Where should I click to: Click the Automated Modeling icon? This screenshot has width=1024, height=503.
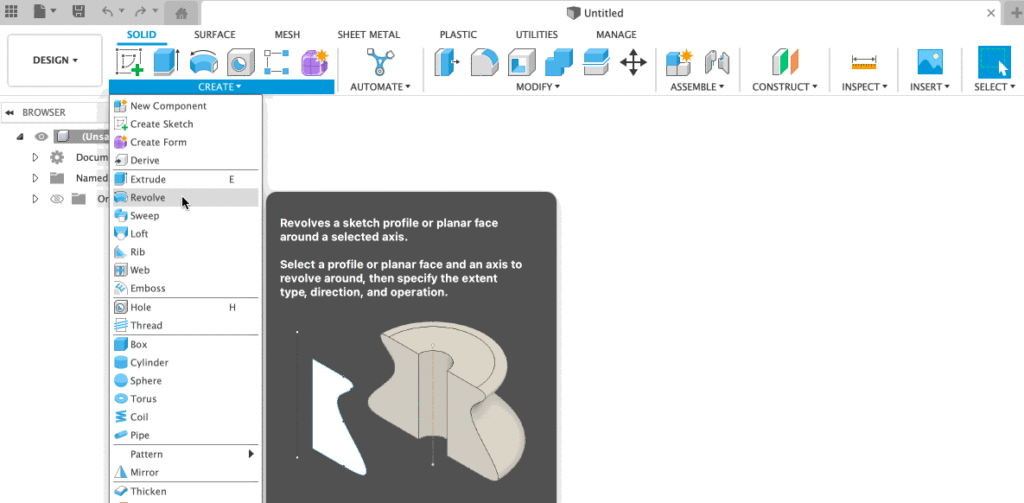[378, 62]
